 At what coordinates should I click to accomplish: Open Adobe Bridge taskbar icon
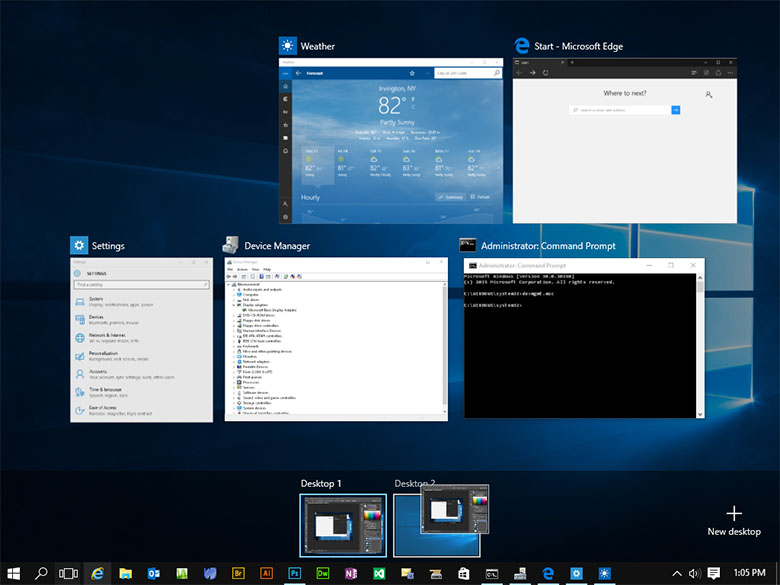pos(238,574)
